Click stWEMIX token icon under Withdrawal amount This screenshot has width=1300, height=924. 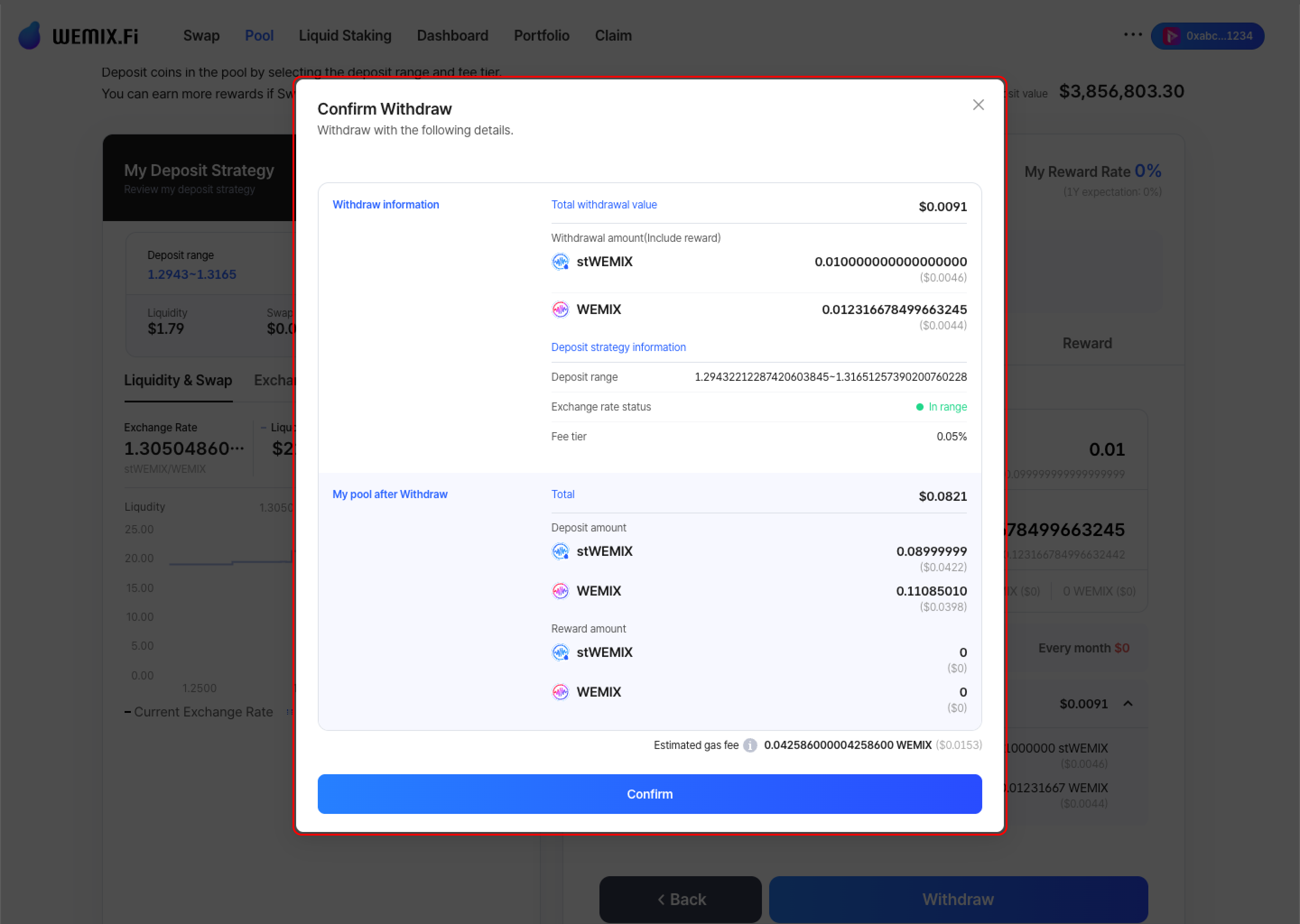(560, 262)
